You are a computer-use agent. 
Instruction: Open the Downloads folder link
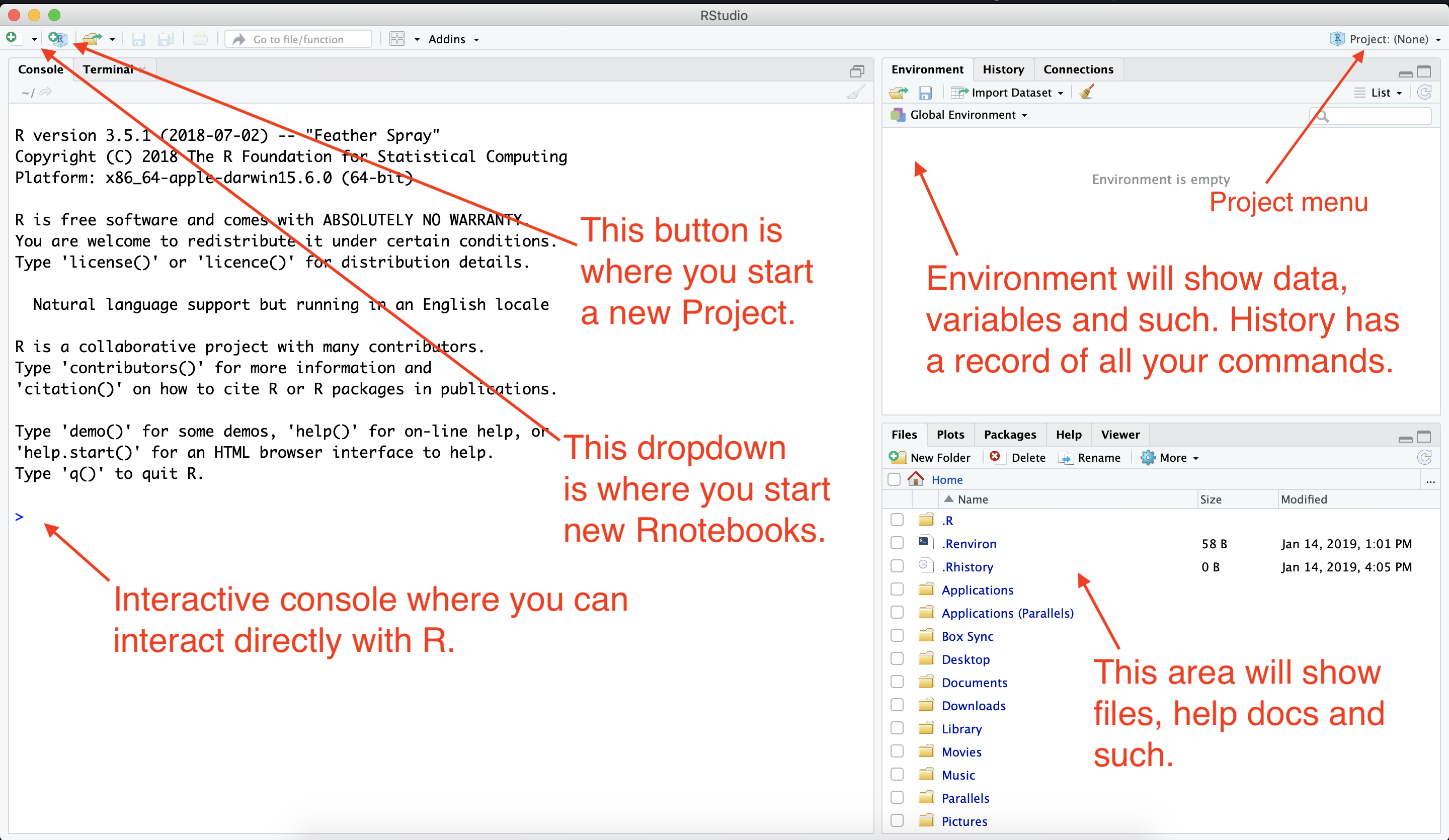click(x=974, y=706)
